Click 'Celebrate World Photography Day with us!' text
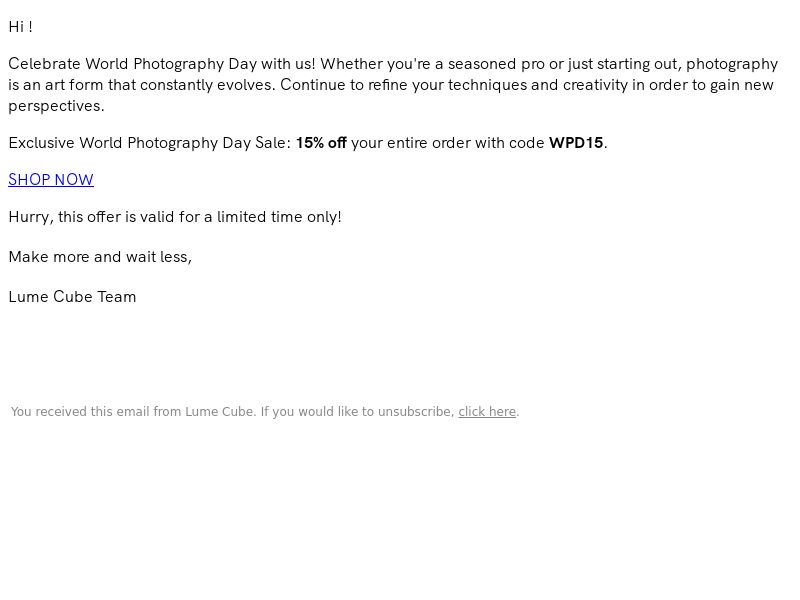Viewport: 800px width, 600px height. click(x=162, y=64)
